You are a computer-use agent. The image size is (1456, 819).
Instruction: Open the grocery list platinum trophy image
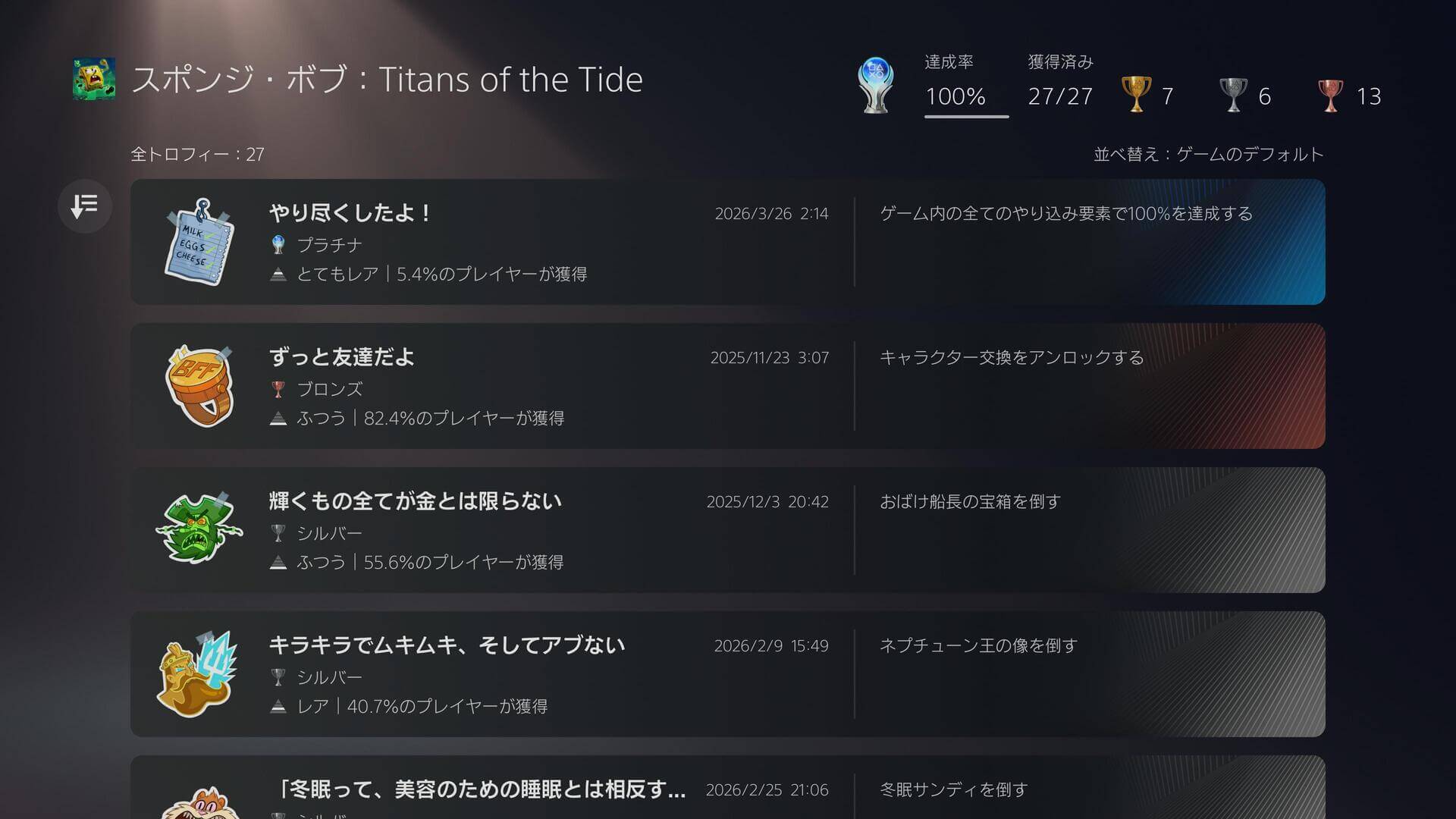pos(199,243)
